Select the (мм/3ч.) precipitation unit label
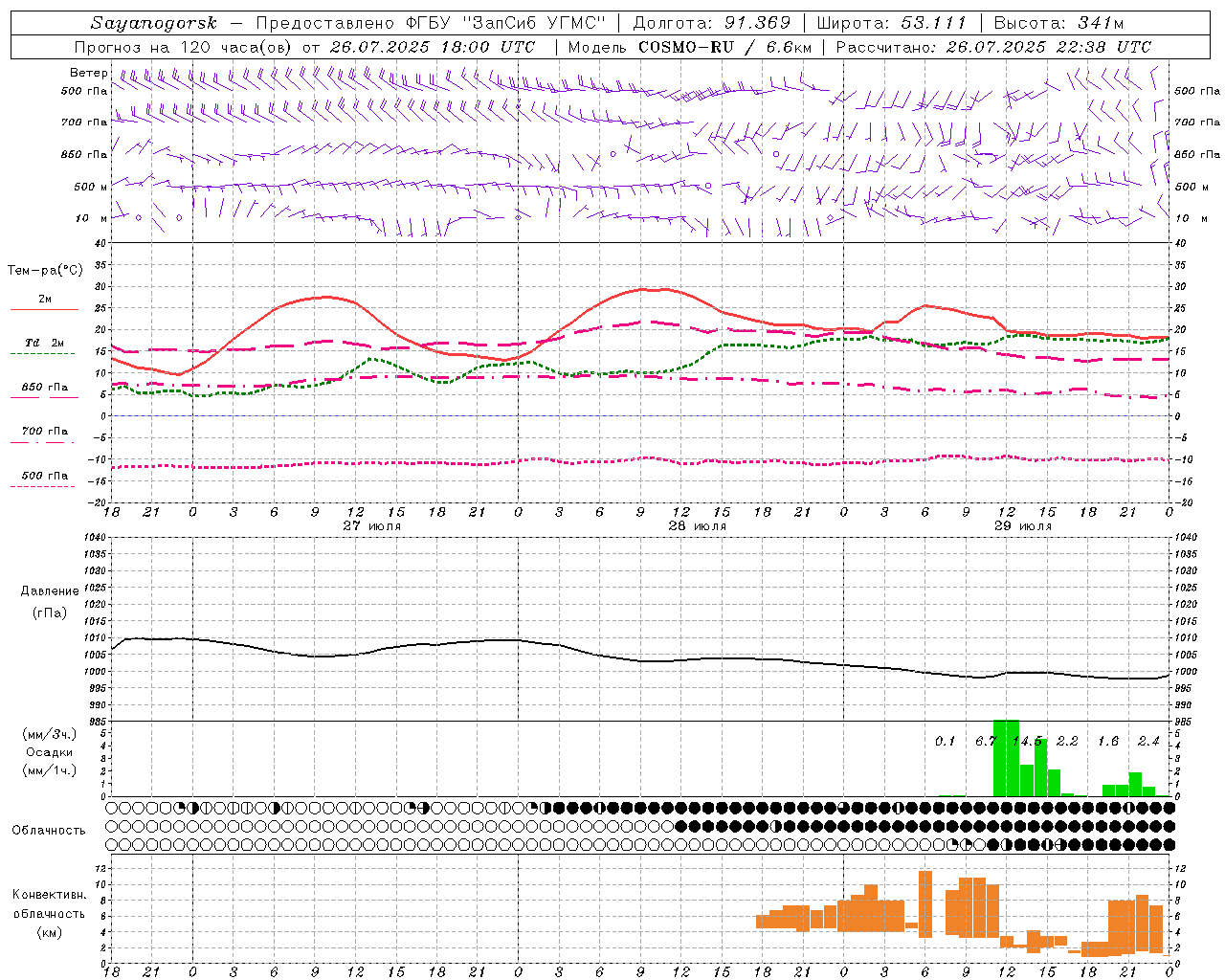This screenshot has width=1225, height=980. (50, 734)
